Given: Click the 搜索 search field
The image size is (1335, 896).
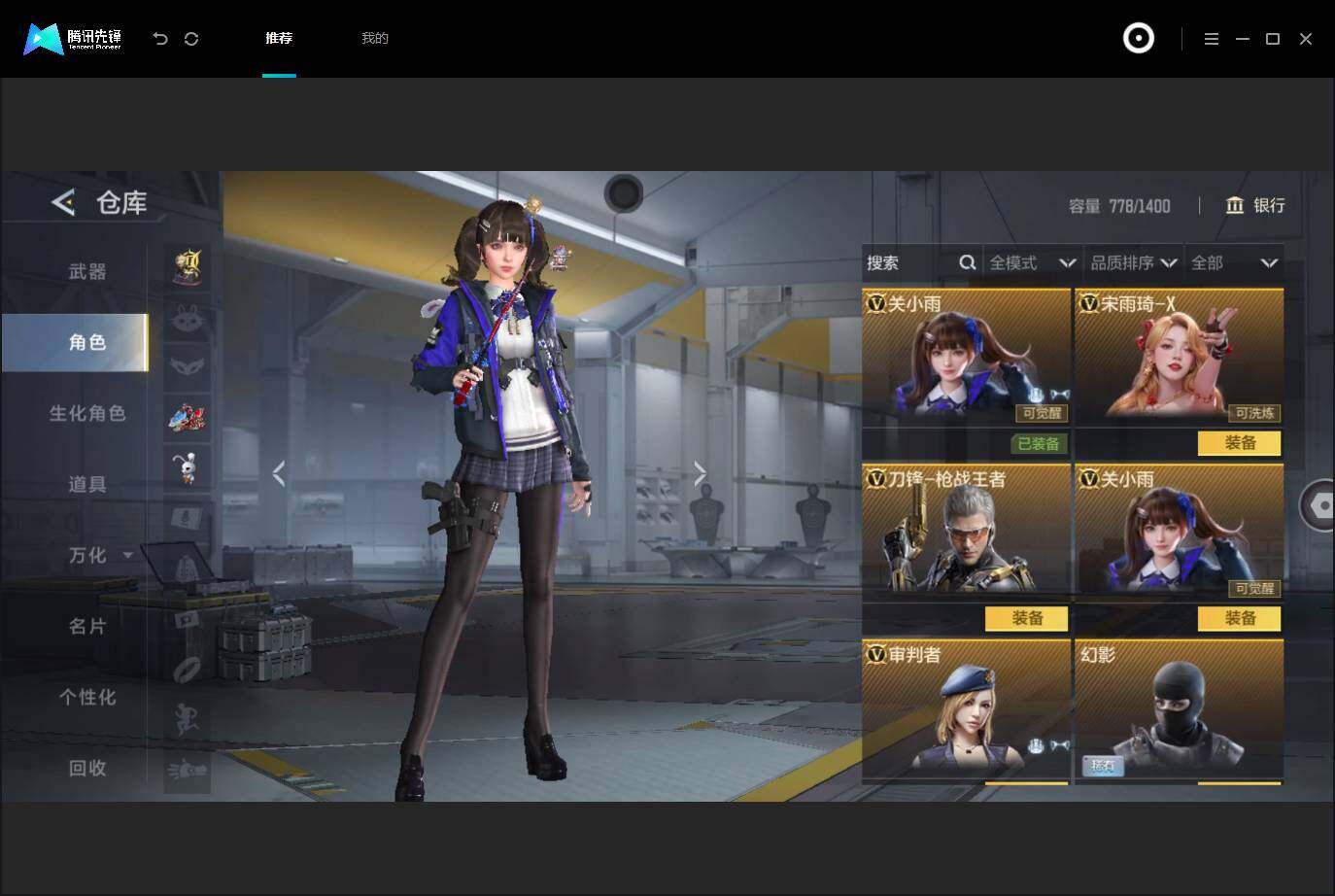Looking at the screenshot, I should 921,262.
